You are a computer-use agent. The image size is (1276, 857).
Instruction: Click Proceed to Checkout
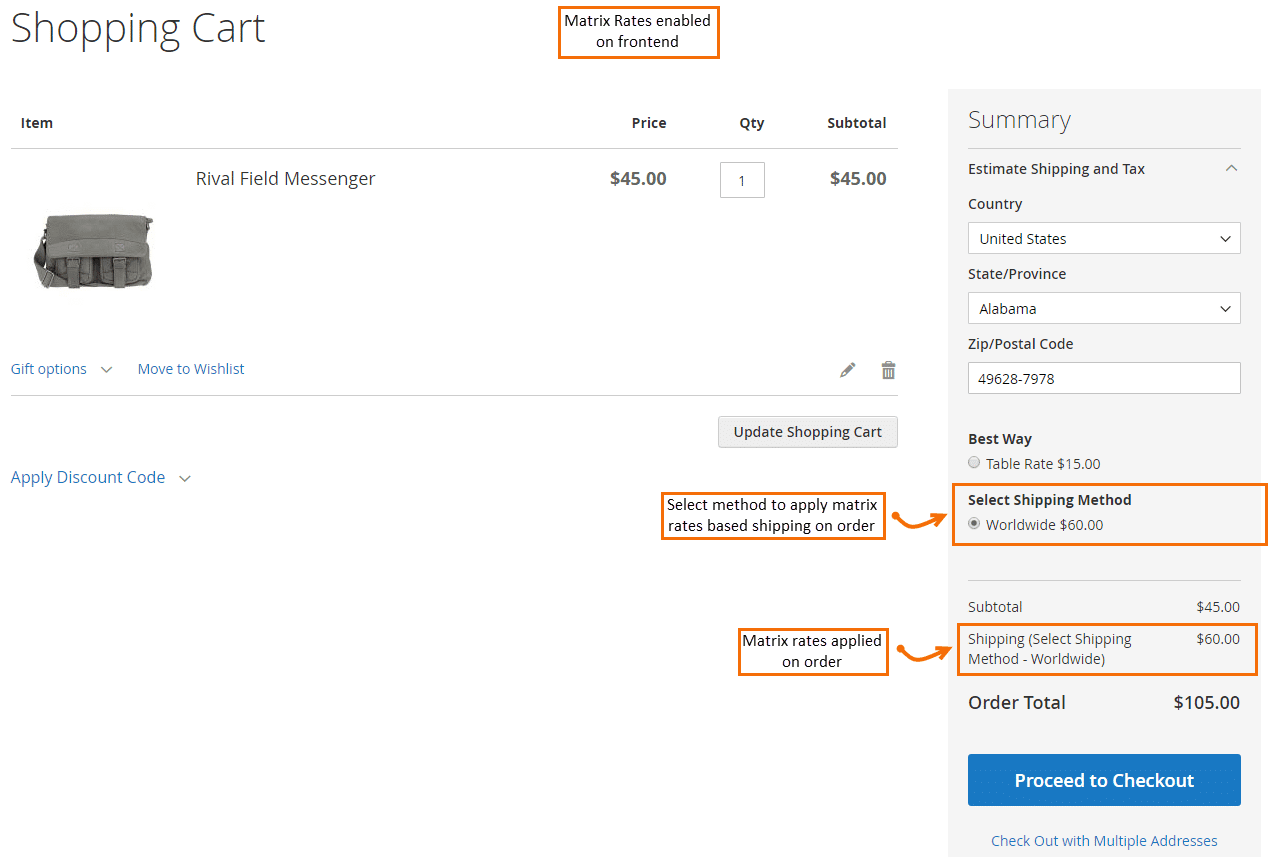[x=1104, y=780]
